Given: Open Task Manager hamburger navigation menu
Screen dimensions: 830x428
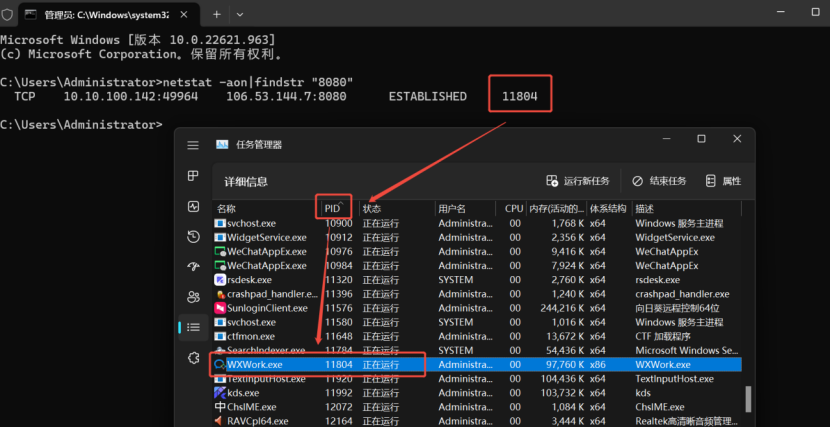Looking at the screenshot, I should click(193, 145).
